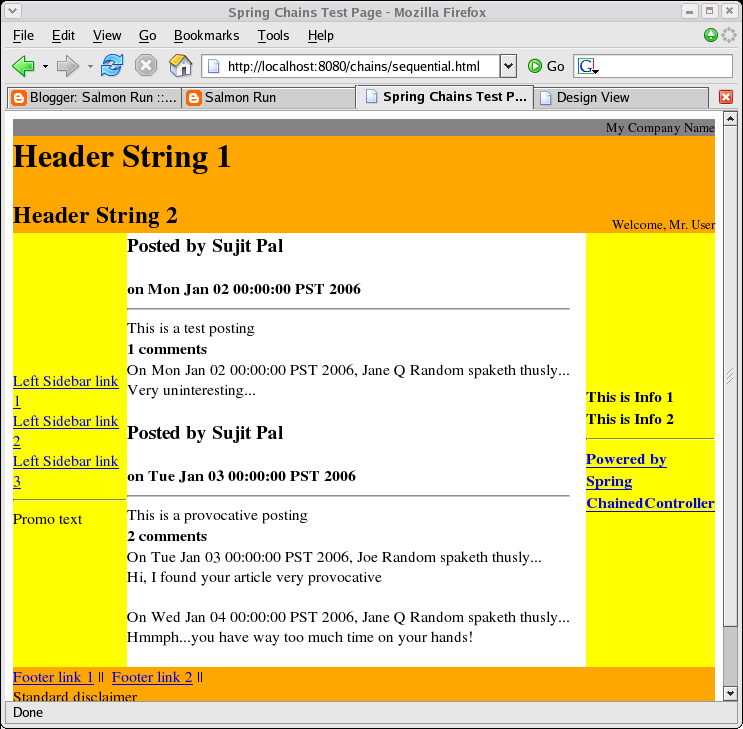
Task: Click the throbber activity icon
Action: 728,35
